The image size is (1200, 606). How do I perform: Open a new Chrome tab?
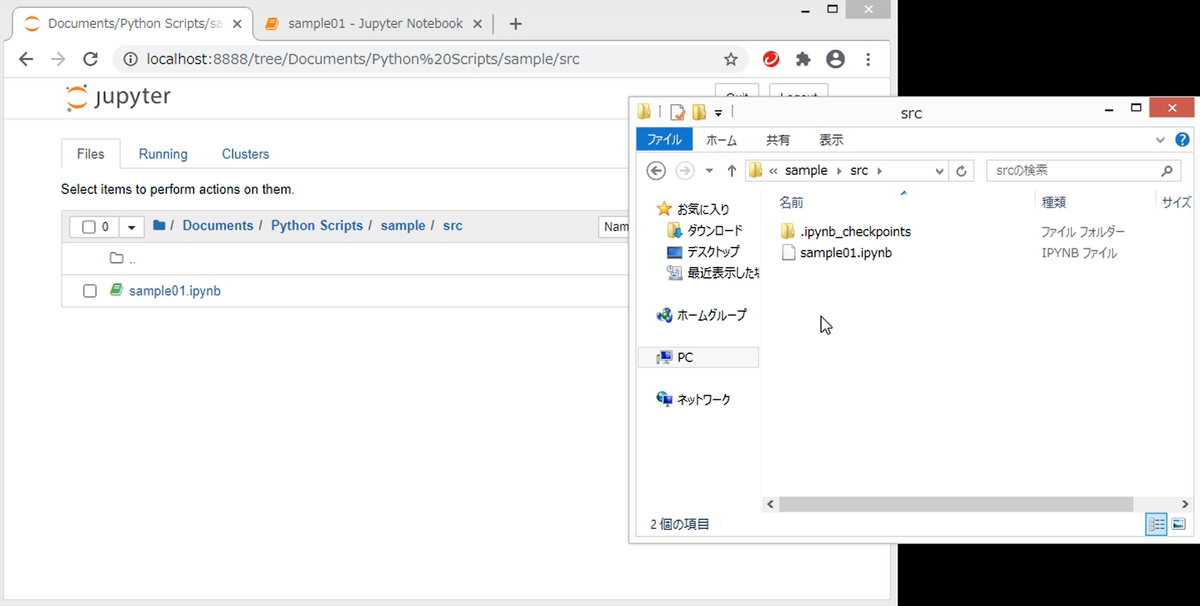point(515,24)
